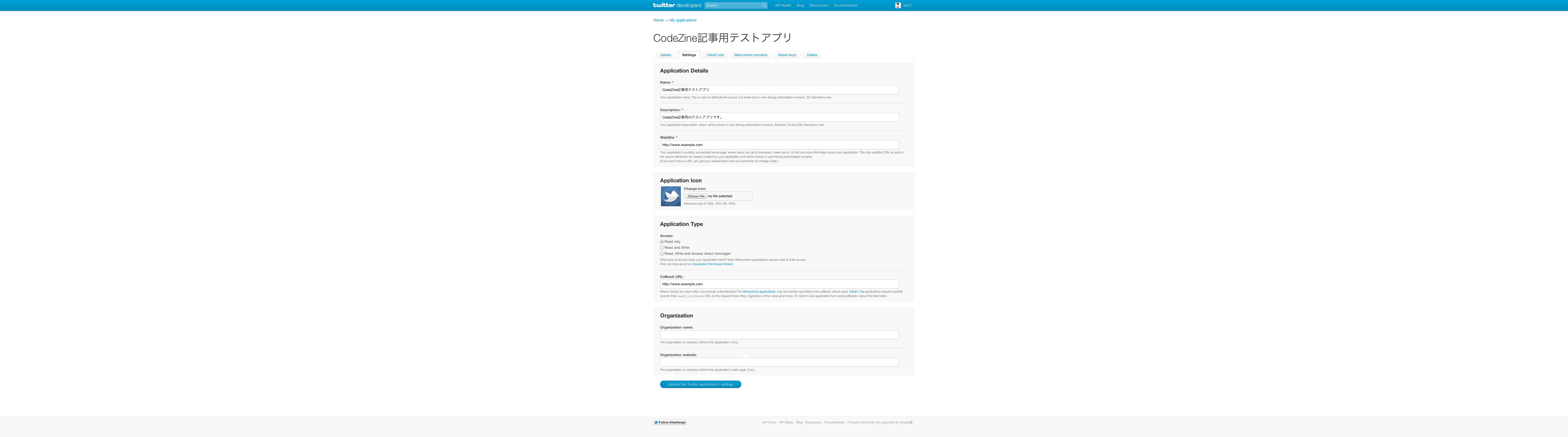
Task: Open the footer Discussions link
Action: 813,422
